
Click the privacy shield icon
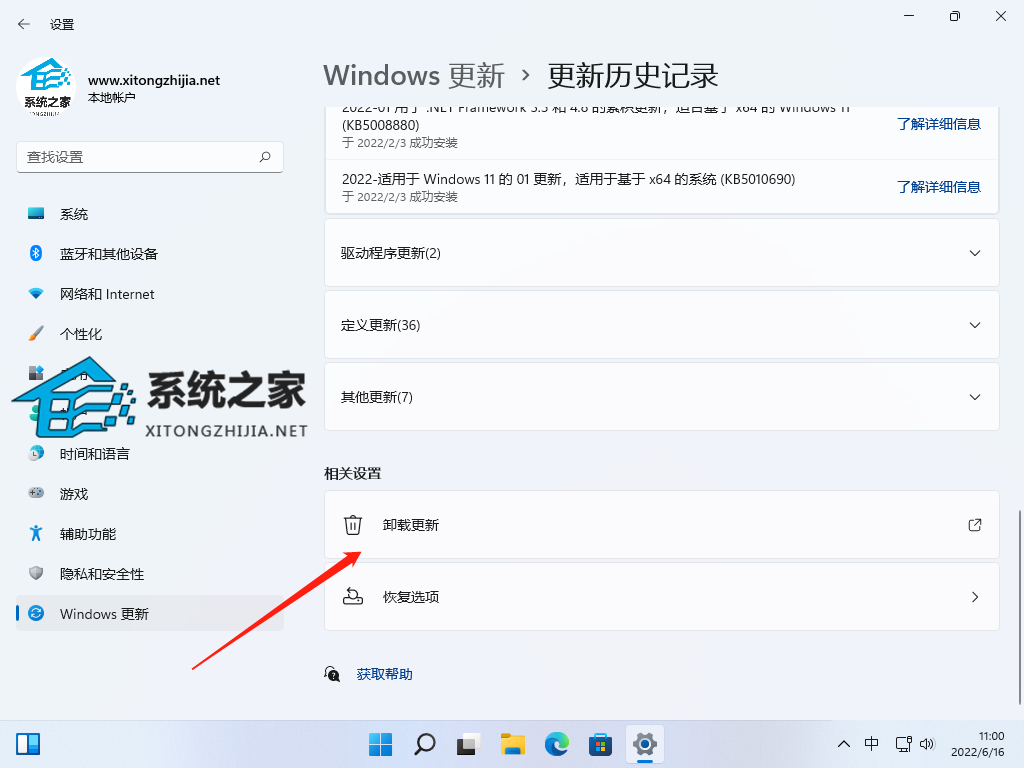click(36, 573)
